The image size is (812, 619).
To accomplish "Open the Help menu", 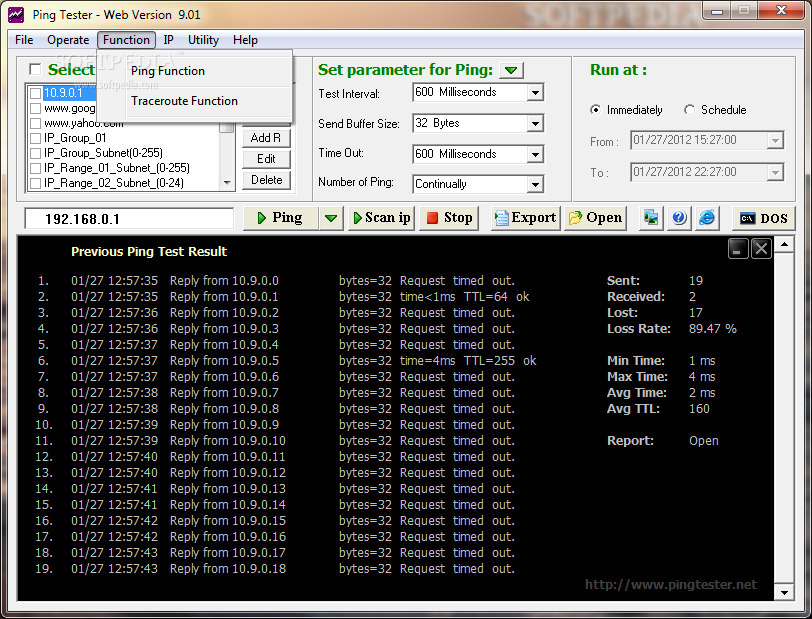I will 245,40.
